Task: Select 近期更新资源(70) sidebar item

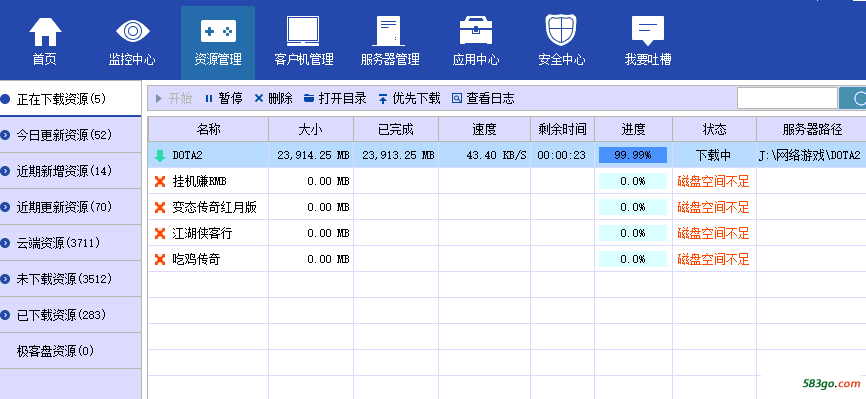Action: pos(71,207)
